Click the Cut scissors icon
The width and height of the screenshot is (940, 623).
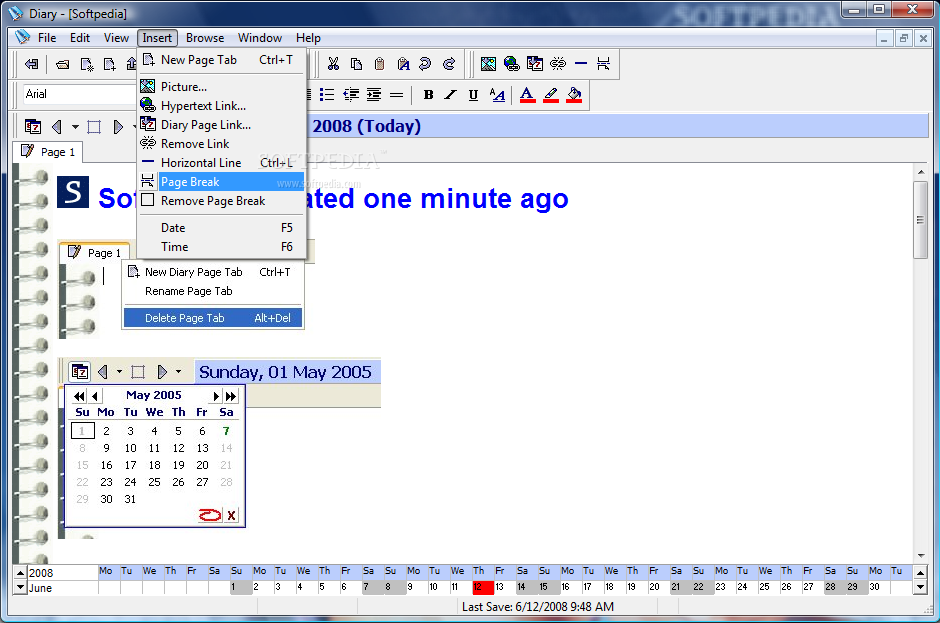click(334, 64)
